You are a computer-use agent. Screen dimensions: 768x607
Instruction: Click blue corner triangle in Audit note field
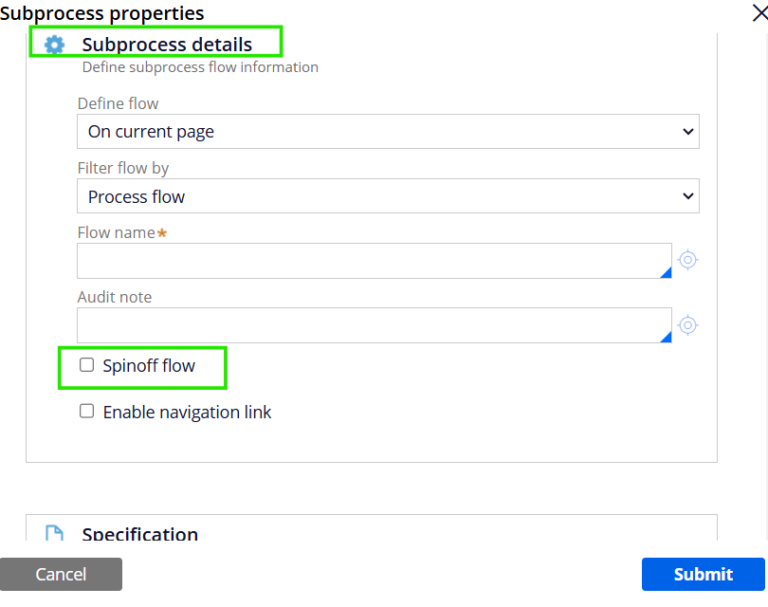click(x=666, y=338)
